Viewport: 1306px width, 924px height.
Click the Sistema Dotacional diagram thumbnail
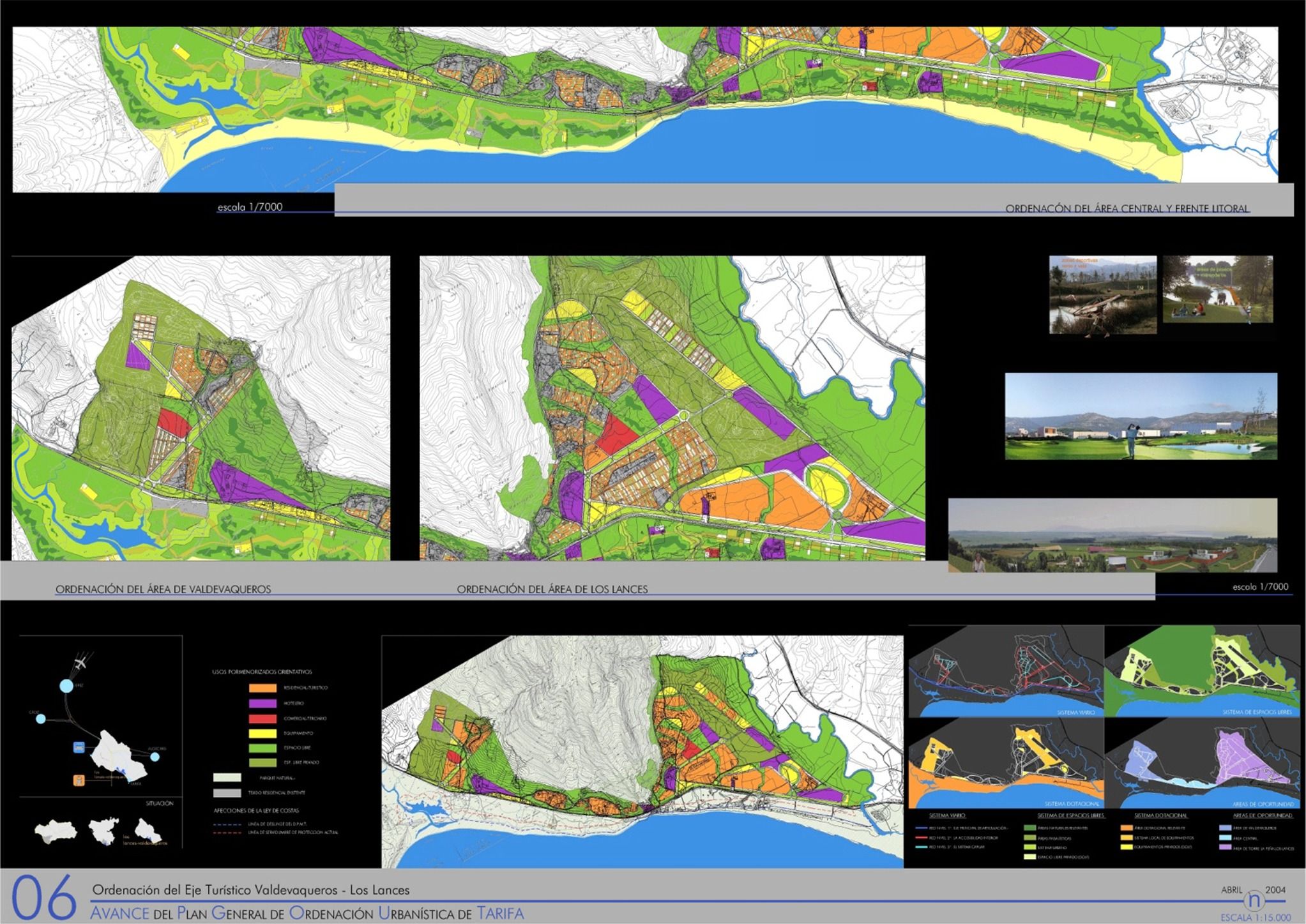tap(1006, 764)
